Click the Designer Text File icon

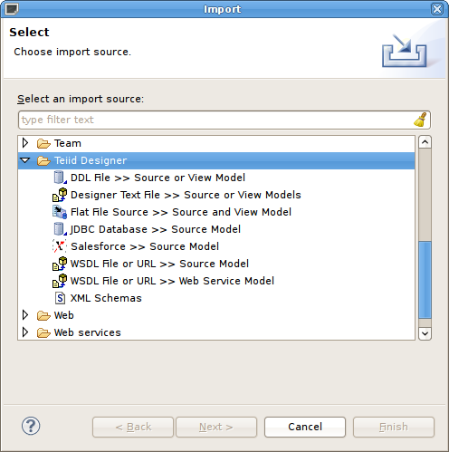click(60, 195)
